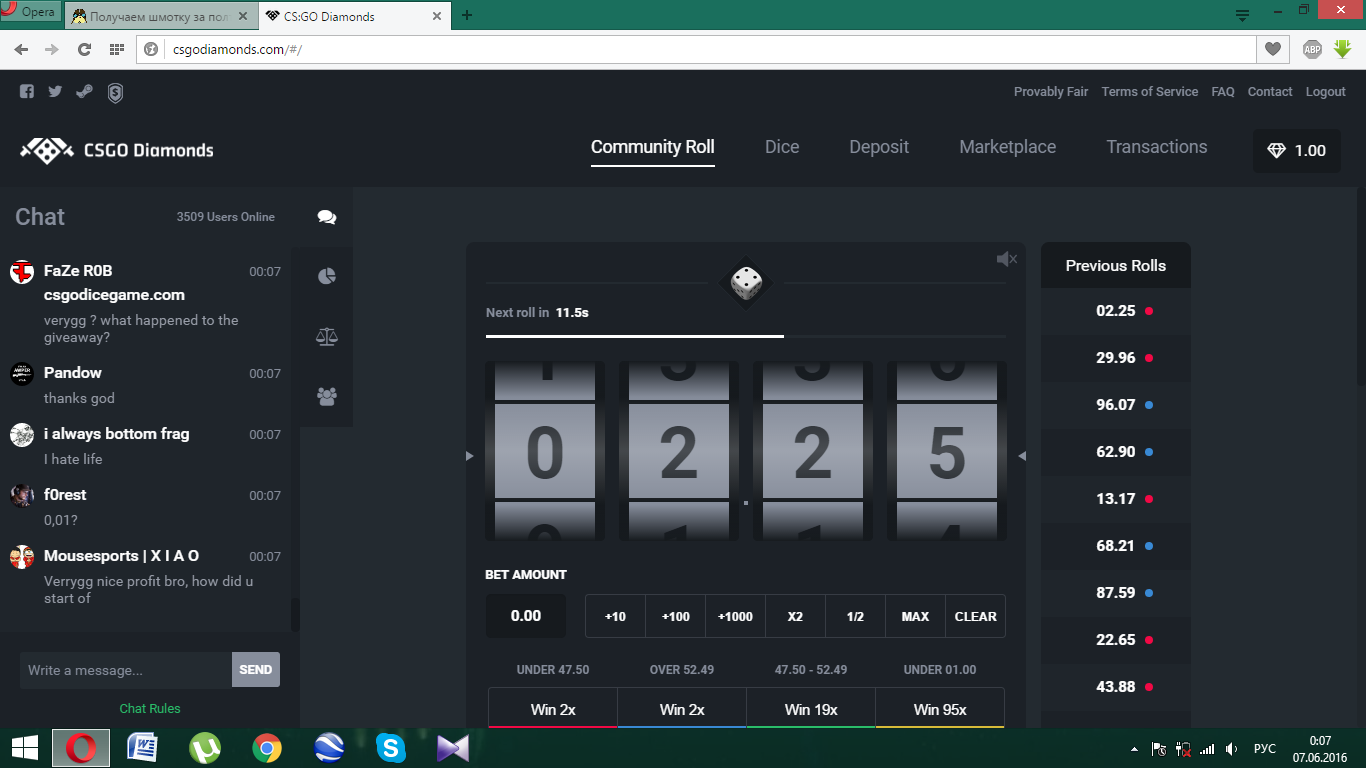Image resolution: width=1366 pixels, height=768 pixels.
Task: Open the Deposit tab
Action: [x=879, y=147]
